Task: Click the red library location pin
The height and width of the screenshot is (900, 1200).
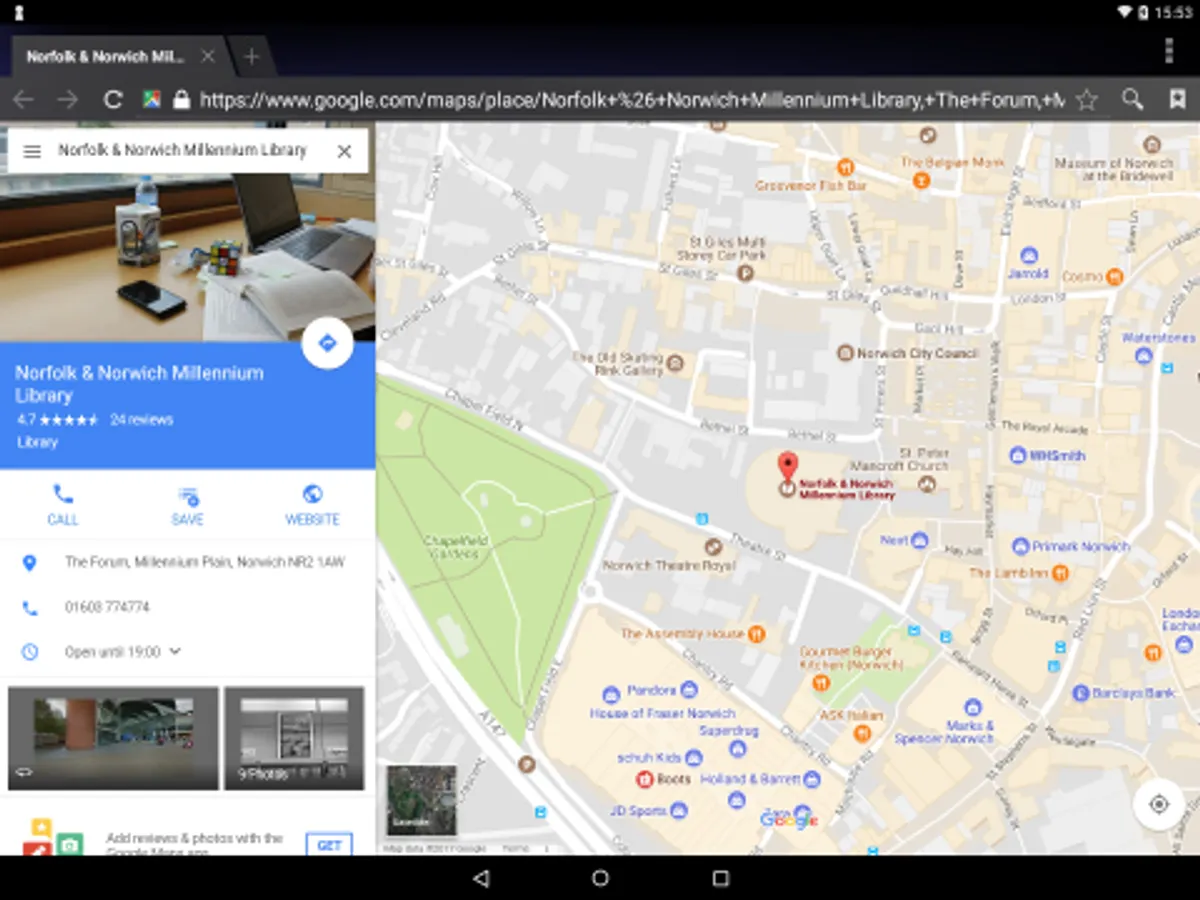Action: click(x=788, y=468)
